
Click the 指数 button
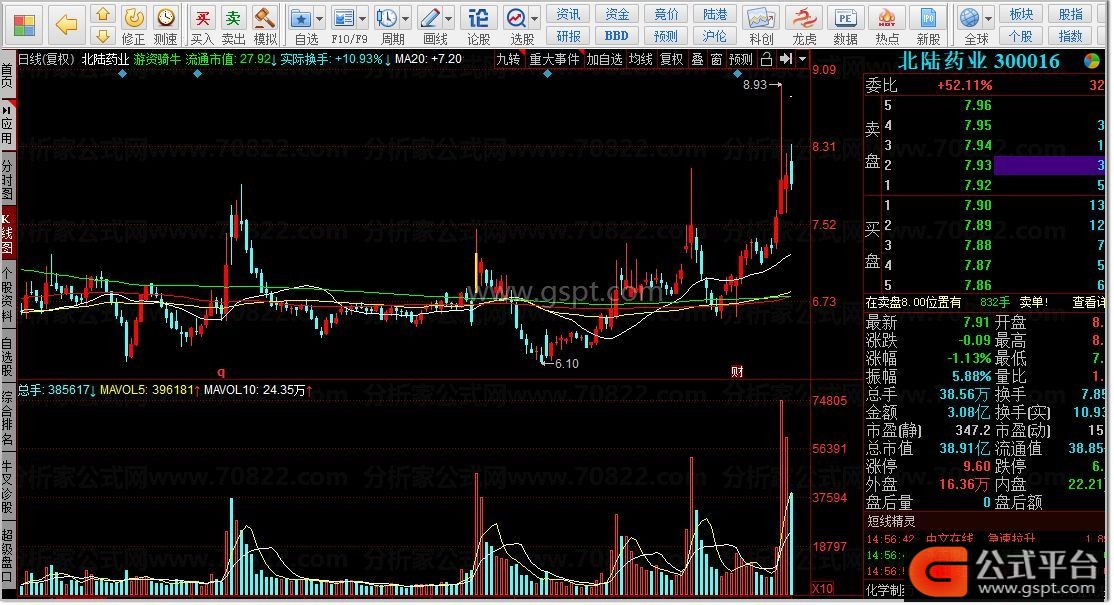pyautogui.click(x=1071, y=36)
